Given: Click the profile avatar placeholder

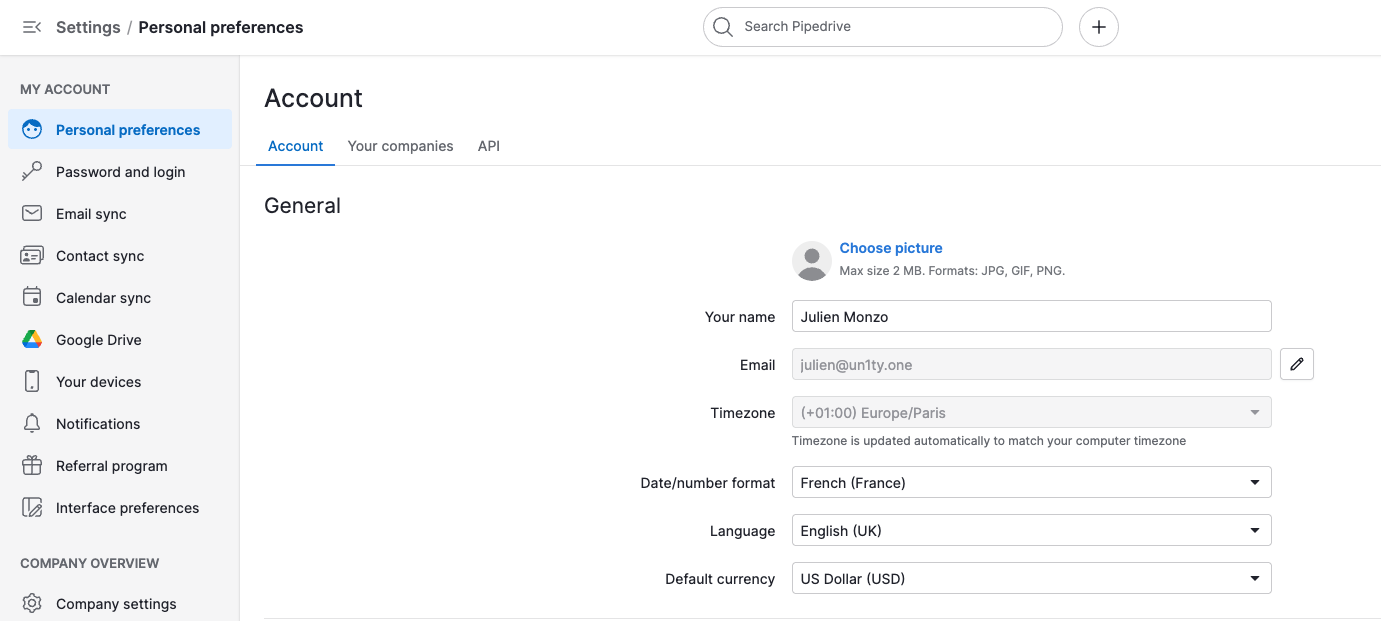Looking at the screenshot, I should click(x=811, y=260).
